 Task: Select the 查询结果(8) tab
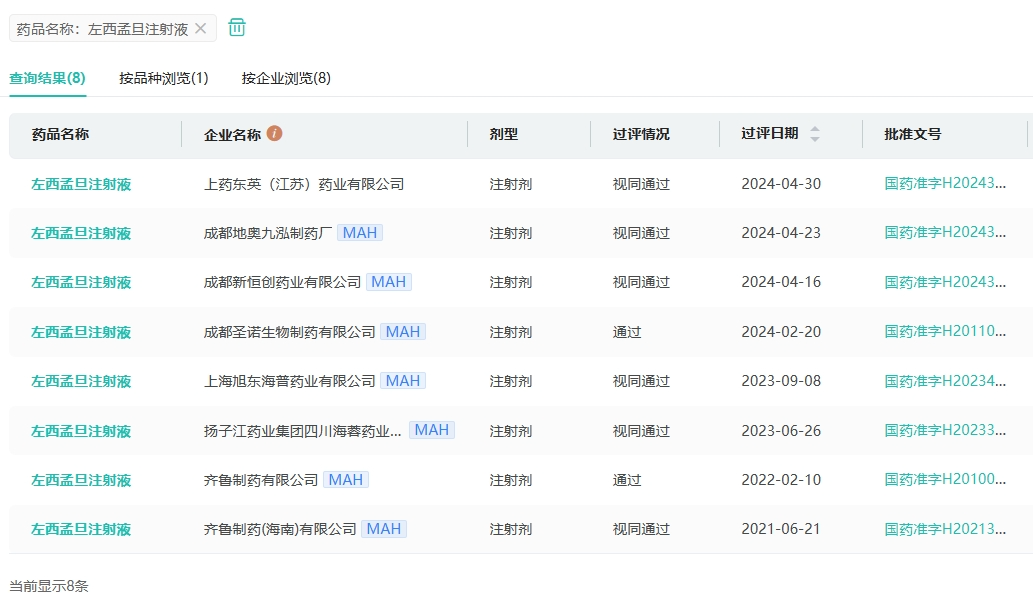coord(48,78)
